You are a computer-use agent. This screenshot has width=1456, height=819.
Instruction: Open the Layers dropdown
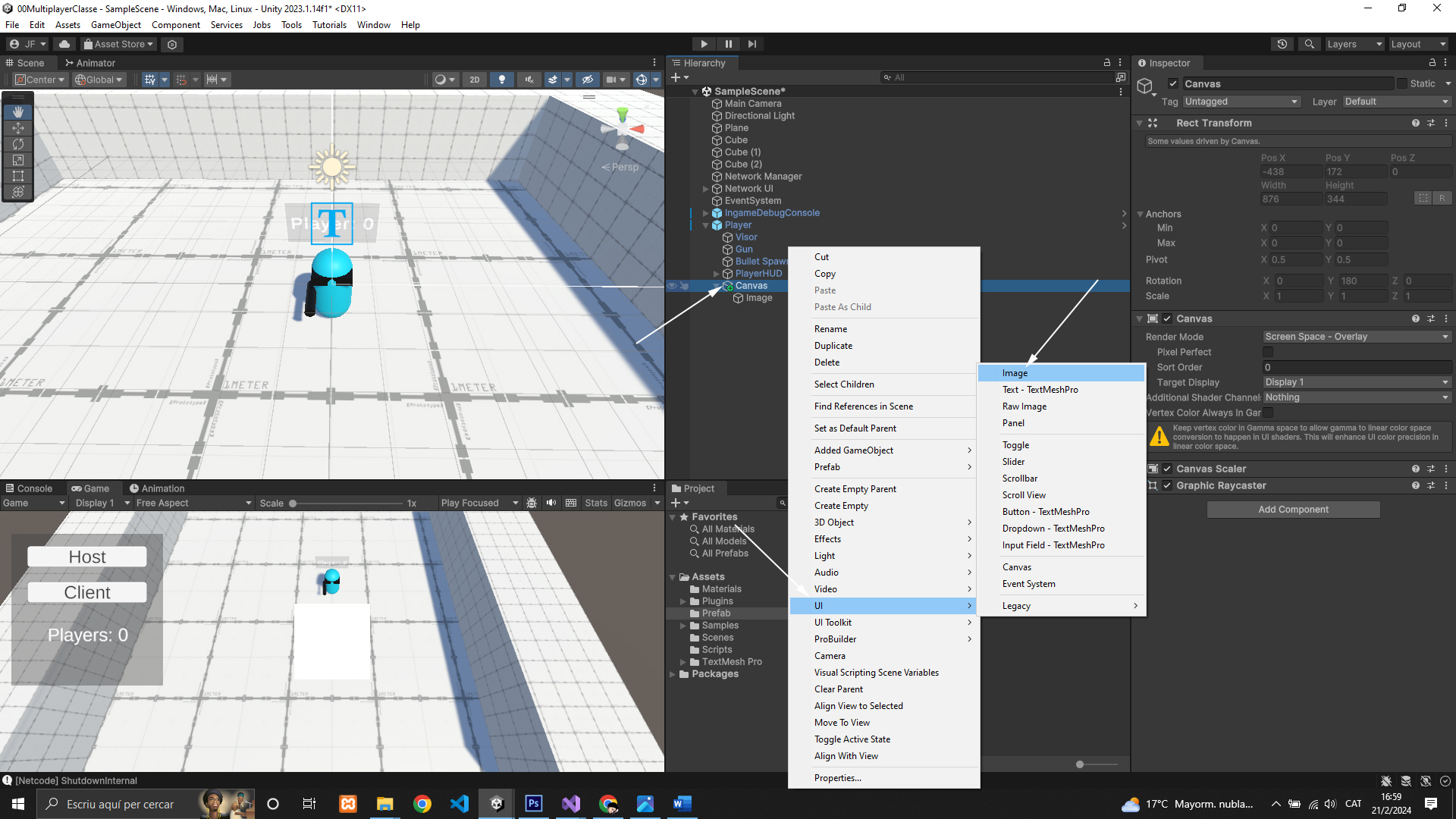click(1354, 44)
